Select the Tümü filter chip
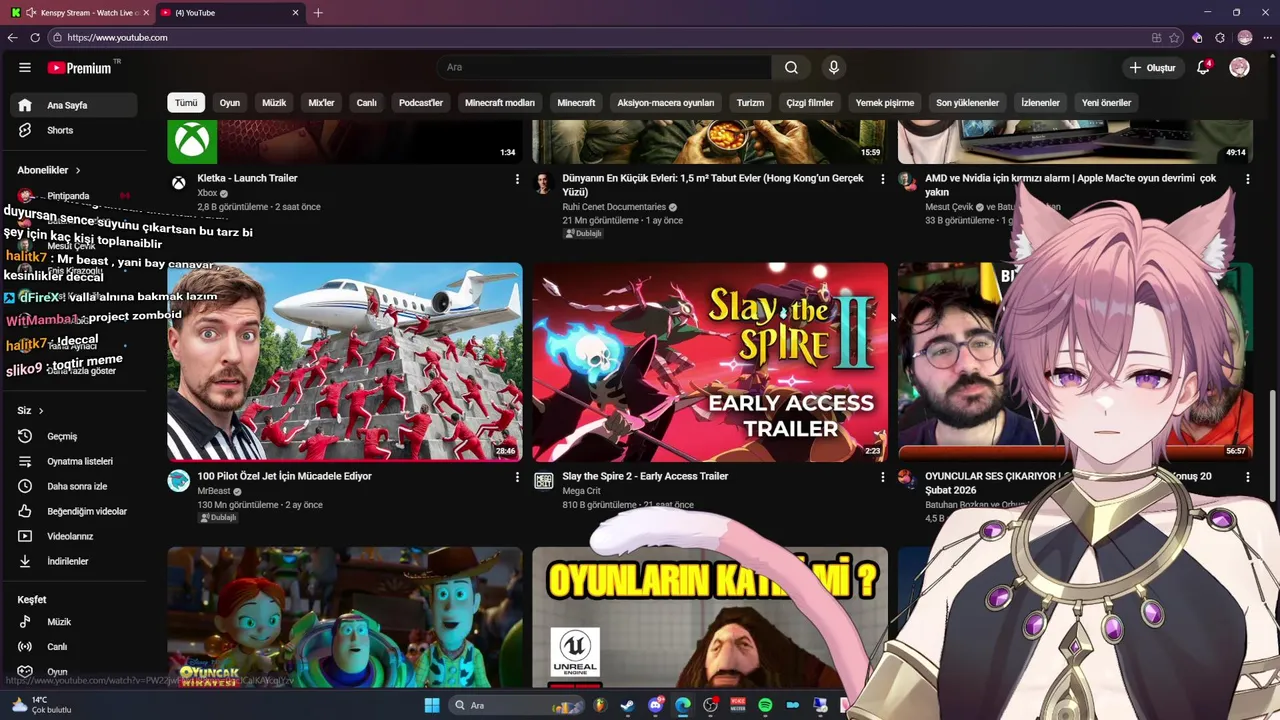This screenshot has width=1280, height=720. tap(186, 103)
